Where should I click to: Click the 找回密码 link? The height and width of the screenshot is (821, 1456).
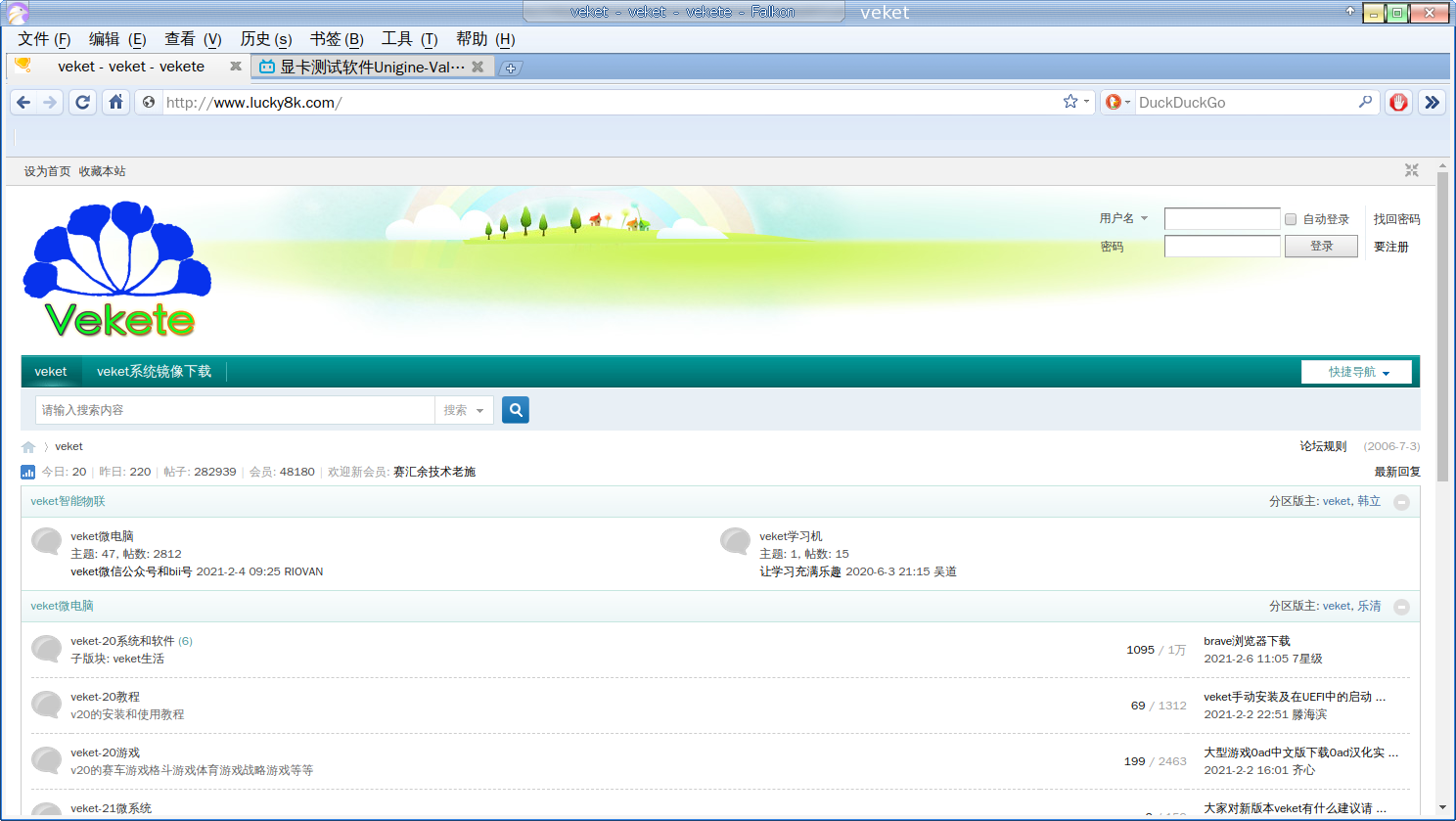(1396, 219)
